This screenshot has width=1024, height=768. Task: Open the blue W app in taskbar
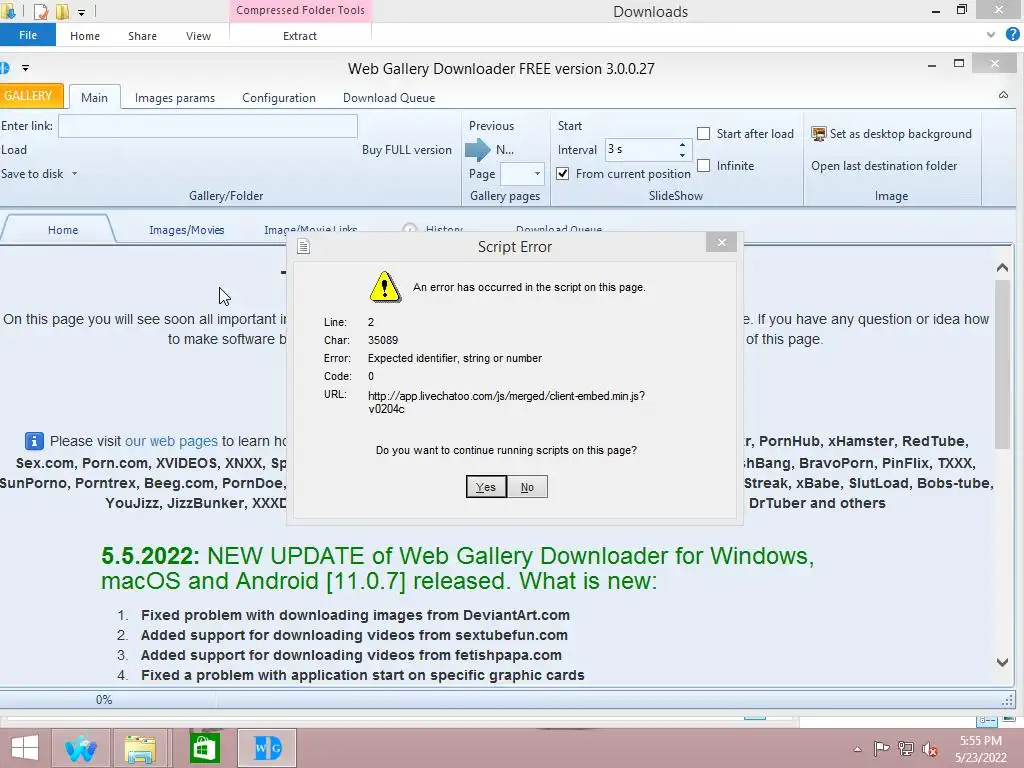(x=80, y=748)
